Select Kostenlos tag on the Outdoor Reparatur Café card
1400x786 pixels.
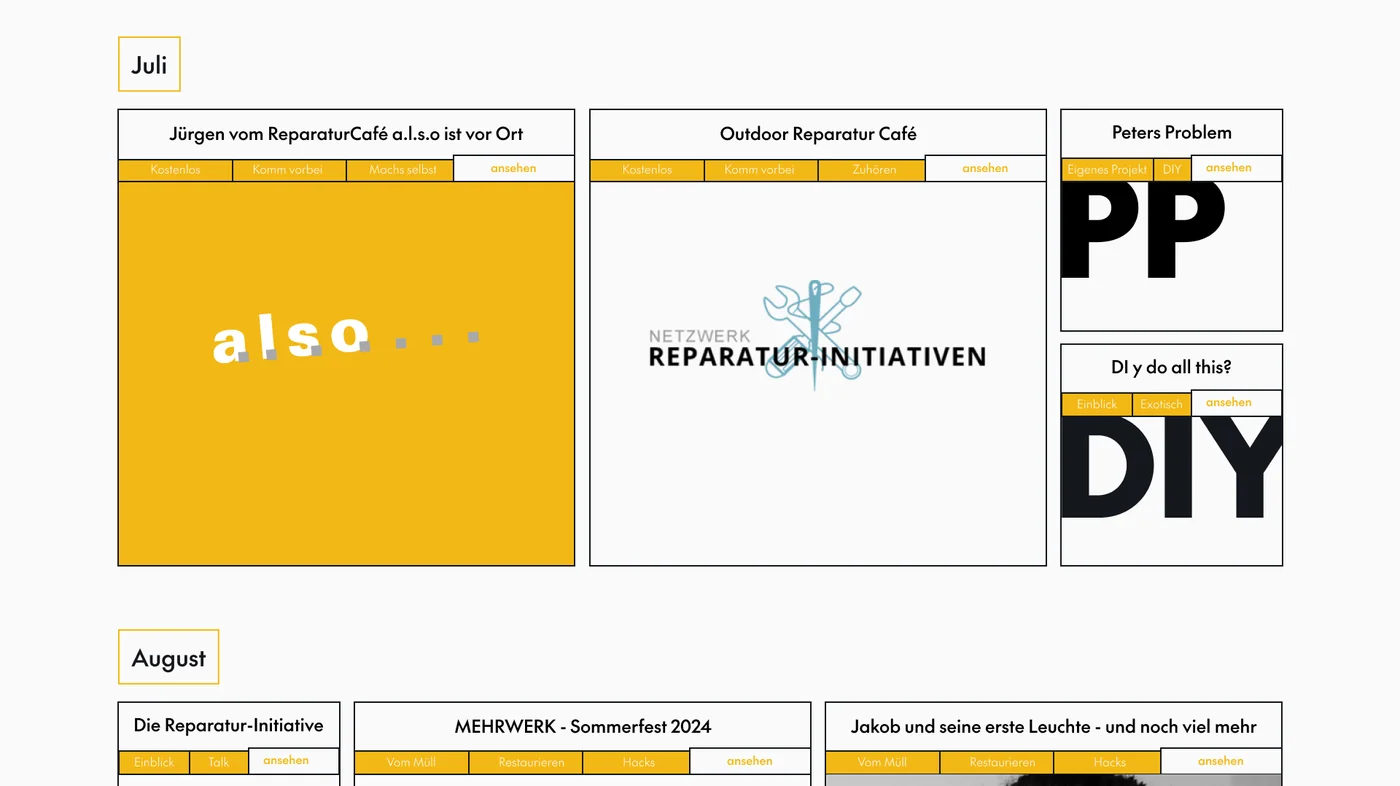click(647, 170)
